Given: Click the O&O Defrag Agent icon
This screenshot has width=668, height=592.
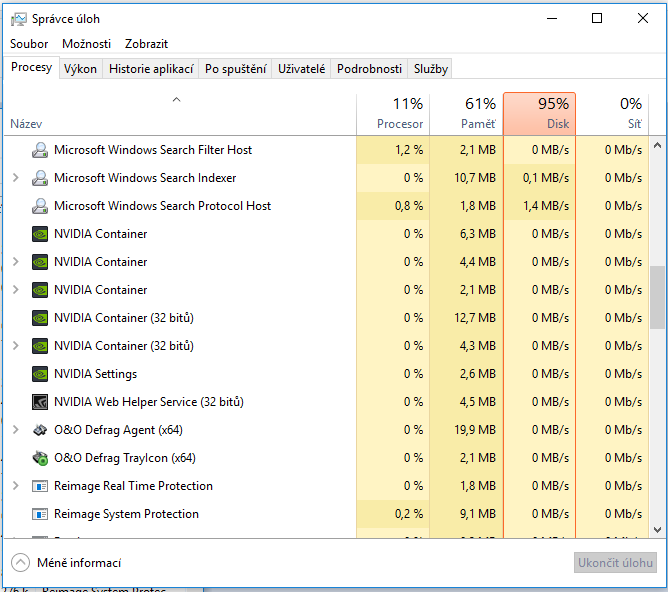Looking at the screenshot, I should coord(40,430).
